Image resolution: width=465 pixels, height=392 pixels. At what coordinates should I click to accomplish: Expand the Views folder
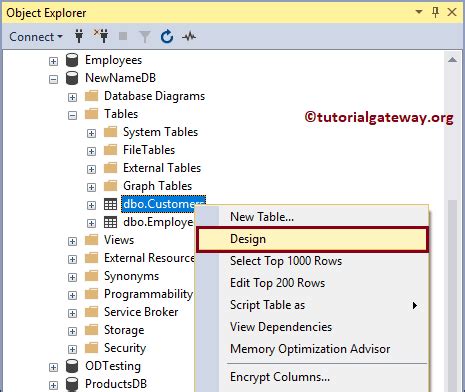click(x=72, y=241)
